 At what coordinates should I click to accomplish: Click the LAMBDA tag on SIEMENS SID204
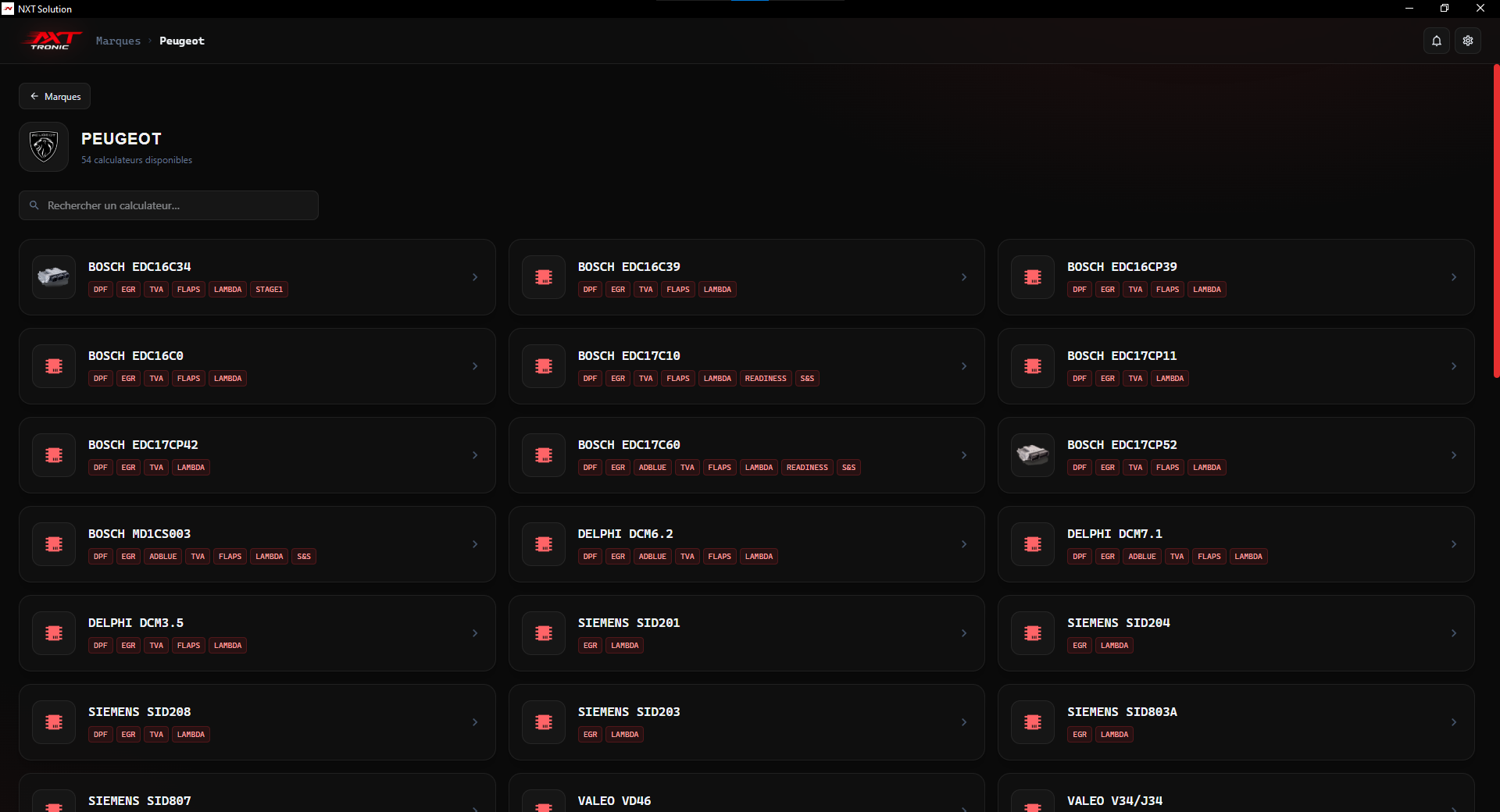pyautogui.click(x=1114, y=646)
